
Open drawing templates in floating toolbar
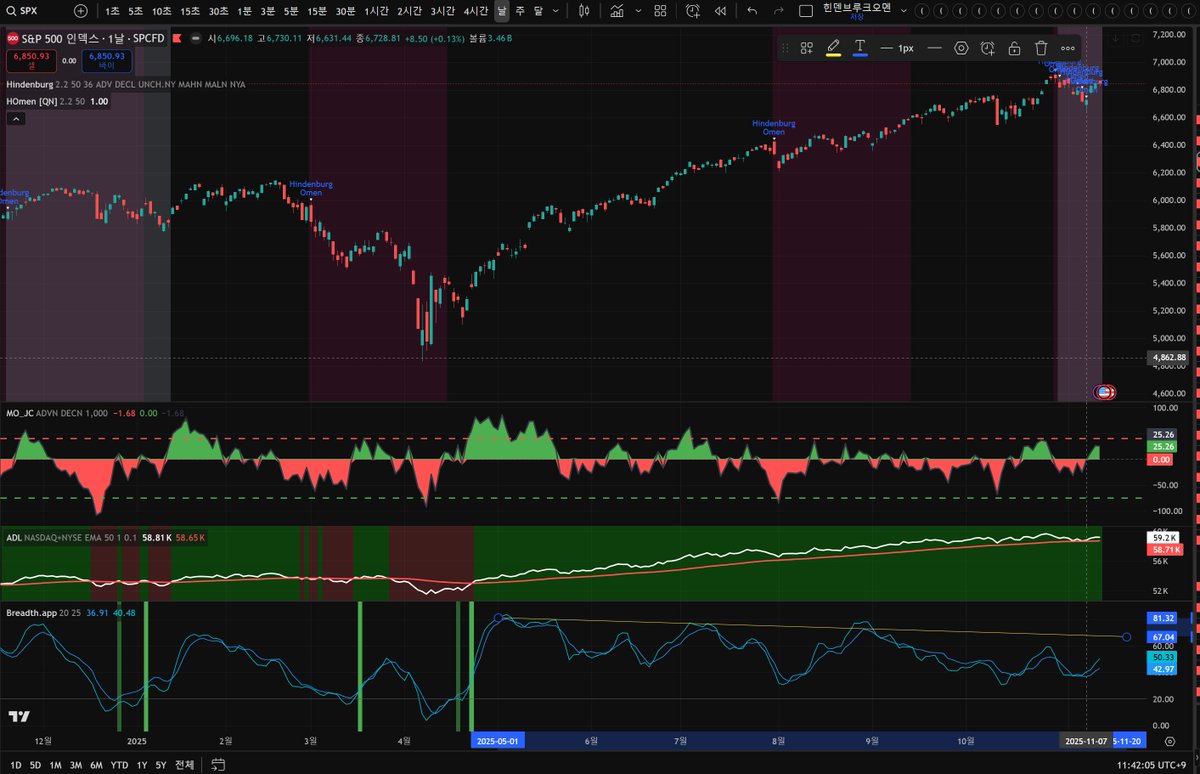(x=806, y=48)
